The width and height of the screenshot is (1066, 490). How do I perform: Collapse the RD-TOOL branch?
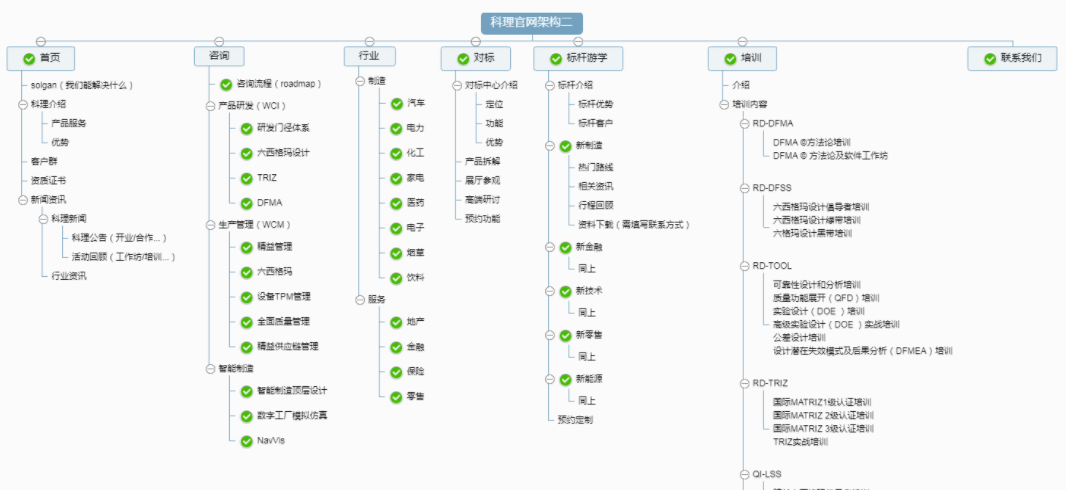pos(745,266)
